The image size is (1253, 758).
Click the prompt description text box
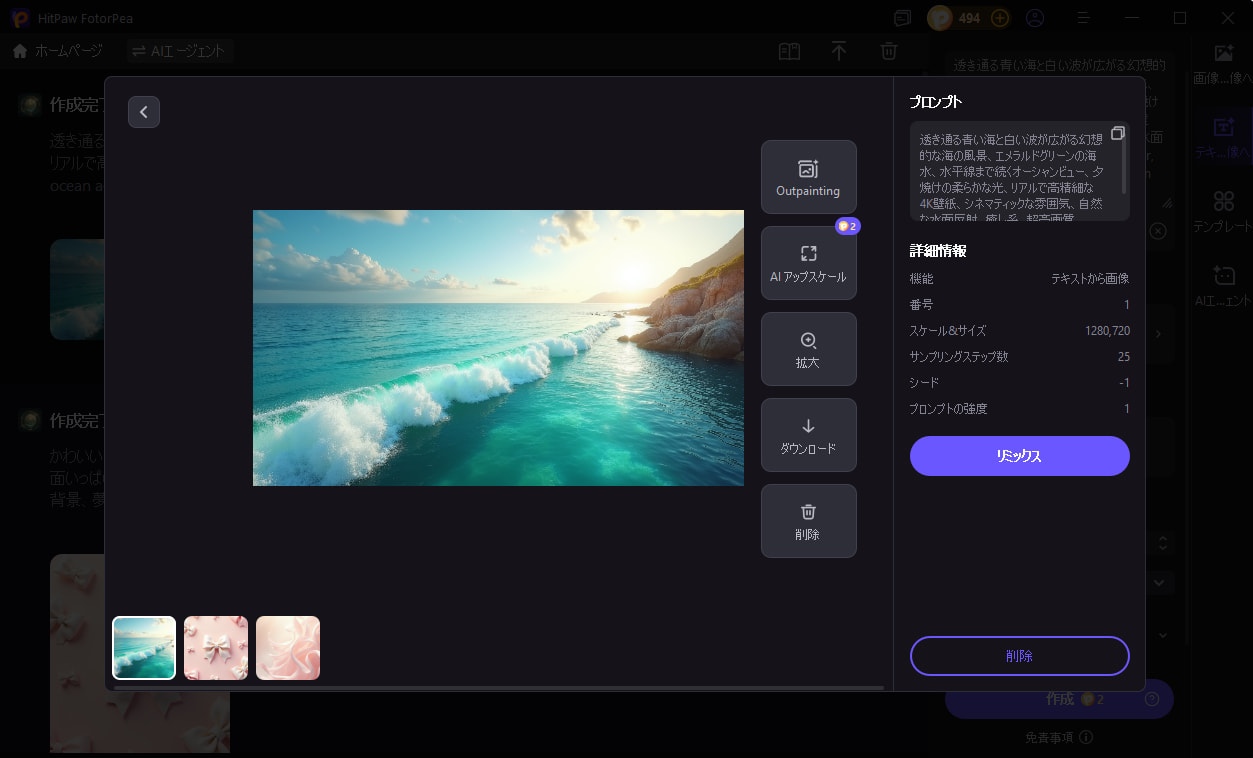tap(1019, 171)
